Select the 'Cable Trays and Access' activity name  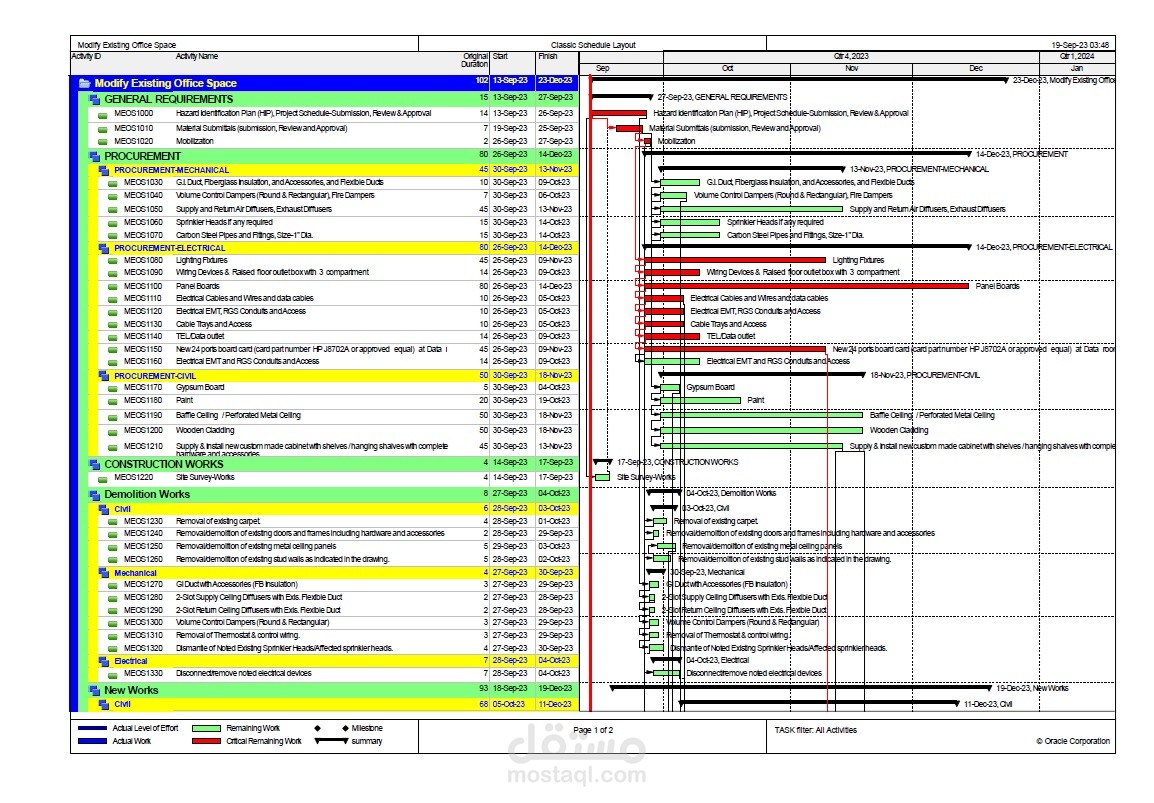[213, 325]
